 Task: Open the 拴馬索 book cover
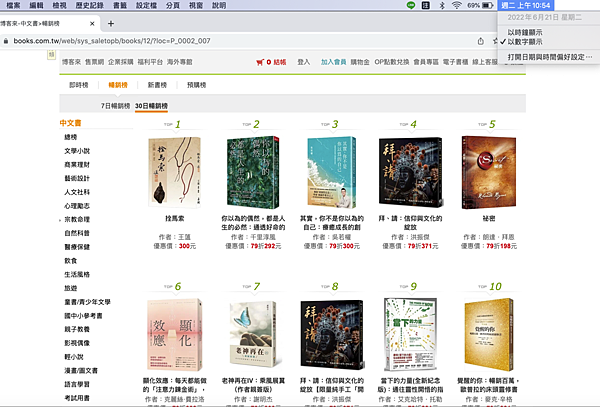tap(174, 172)
